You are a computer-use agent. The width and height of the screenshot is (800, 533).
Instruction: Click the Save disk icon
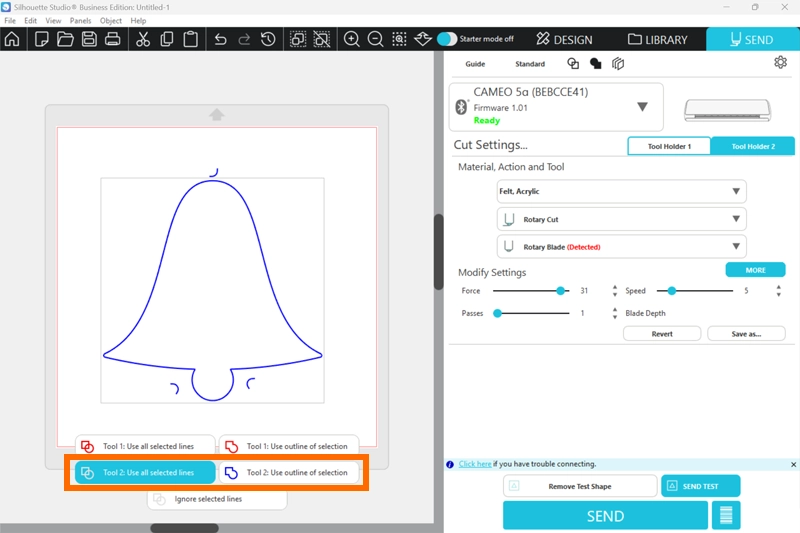pyautogui.click(x=89, y=39)
